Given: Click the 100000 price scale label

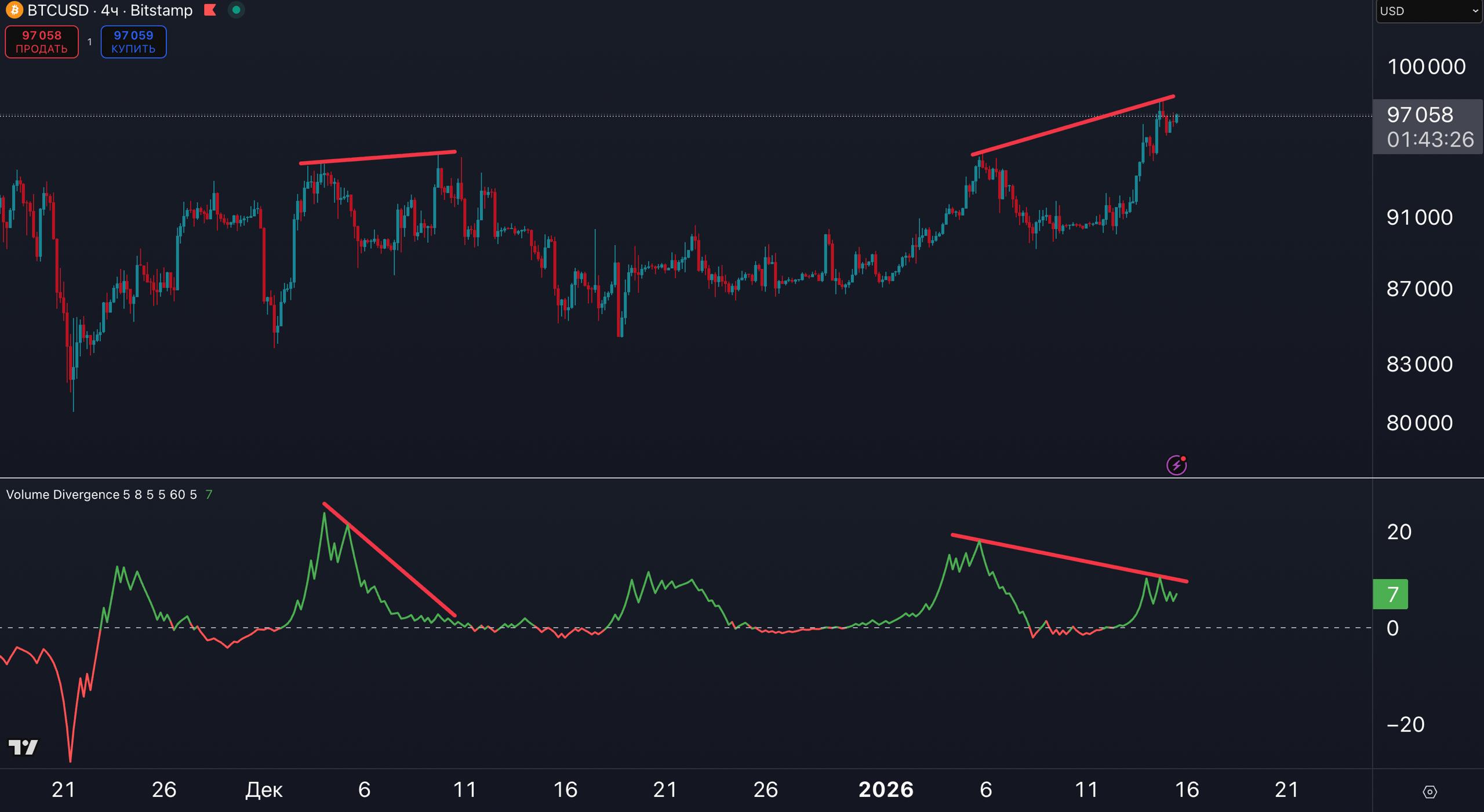Looking at the screenshot, I should click(x=1426, y=67).
